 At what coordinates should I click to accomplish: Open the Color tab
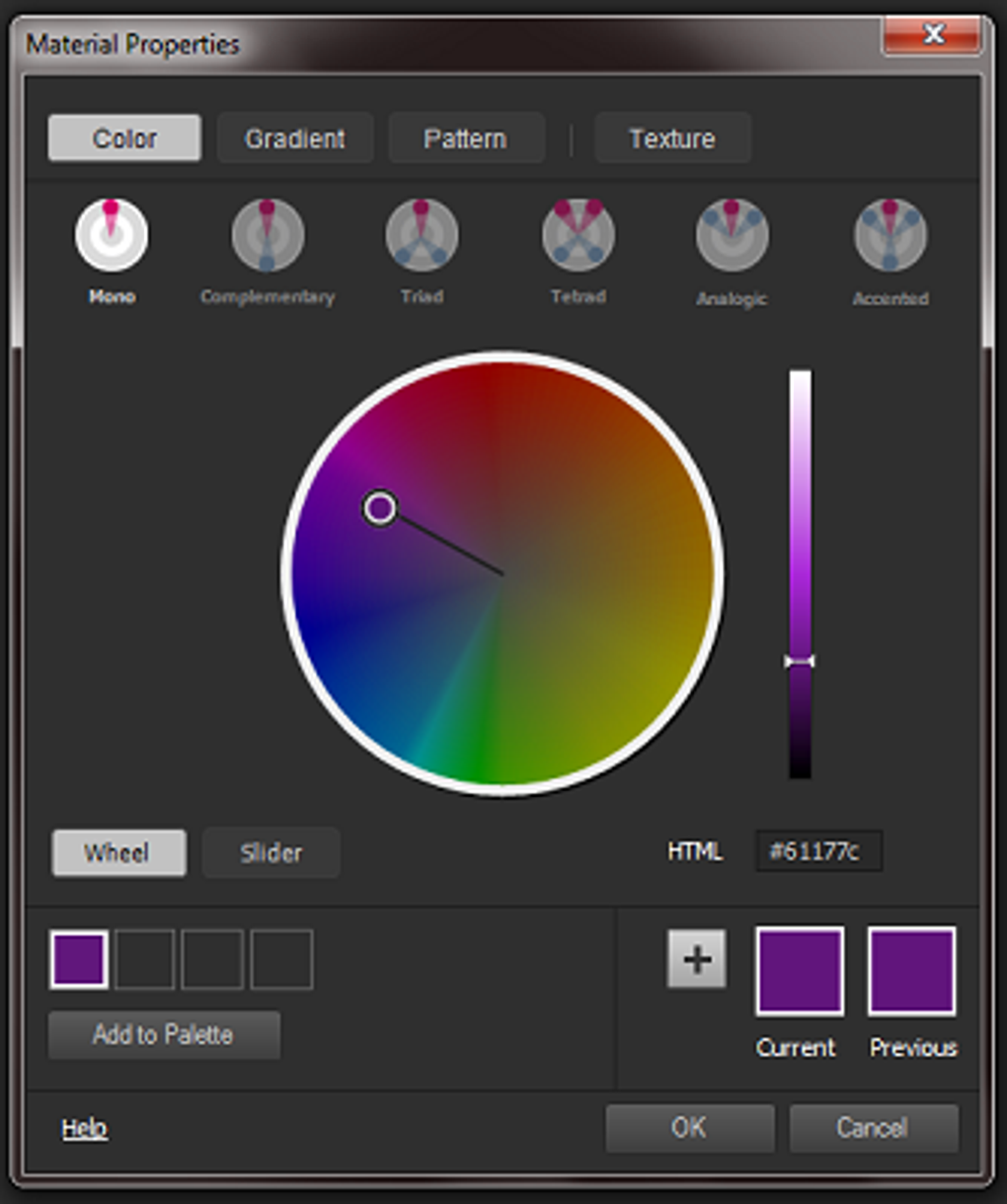(124, 138)
